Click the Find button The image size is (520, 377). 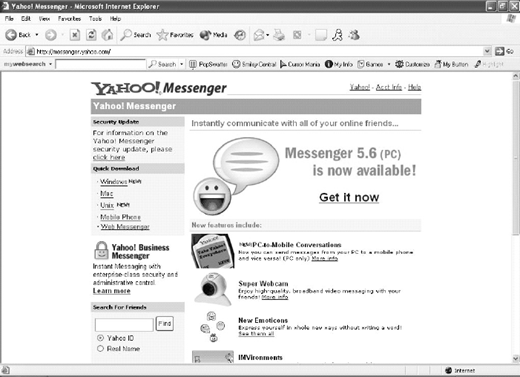[x=165, y=324]
